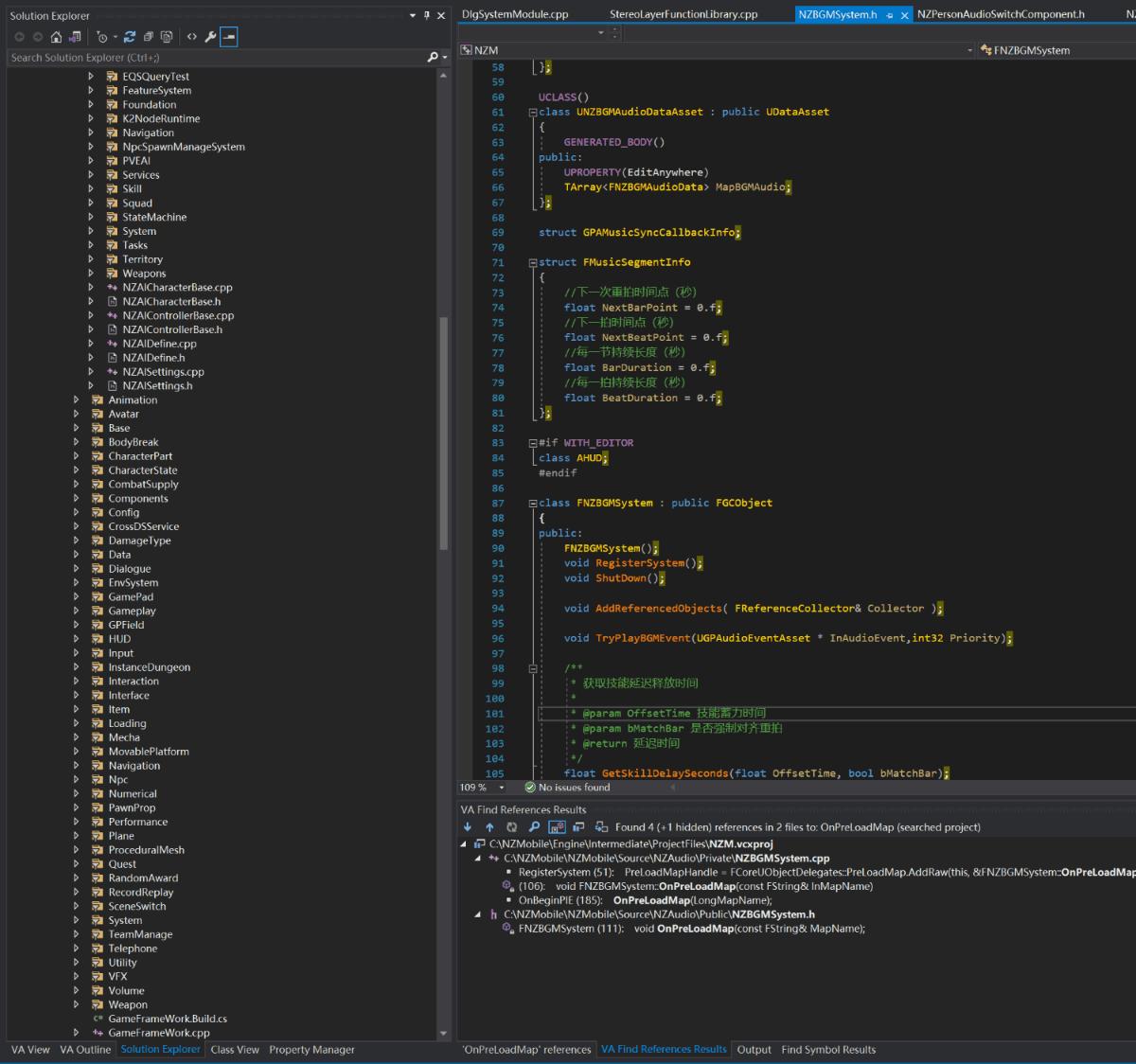Open the Class View tab
Screen dimensions: 1136x1064
coord(235,1050)
